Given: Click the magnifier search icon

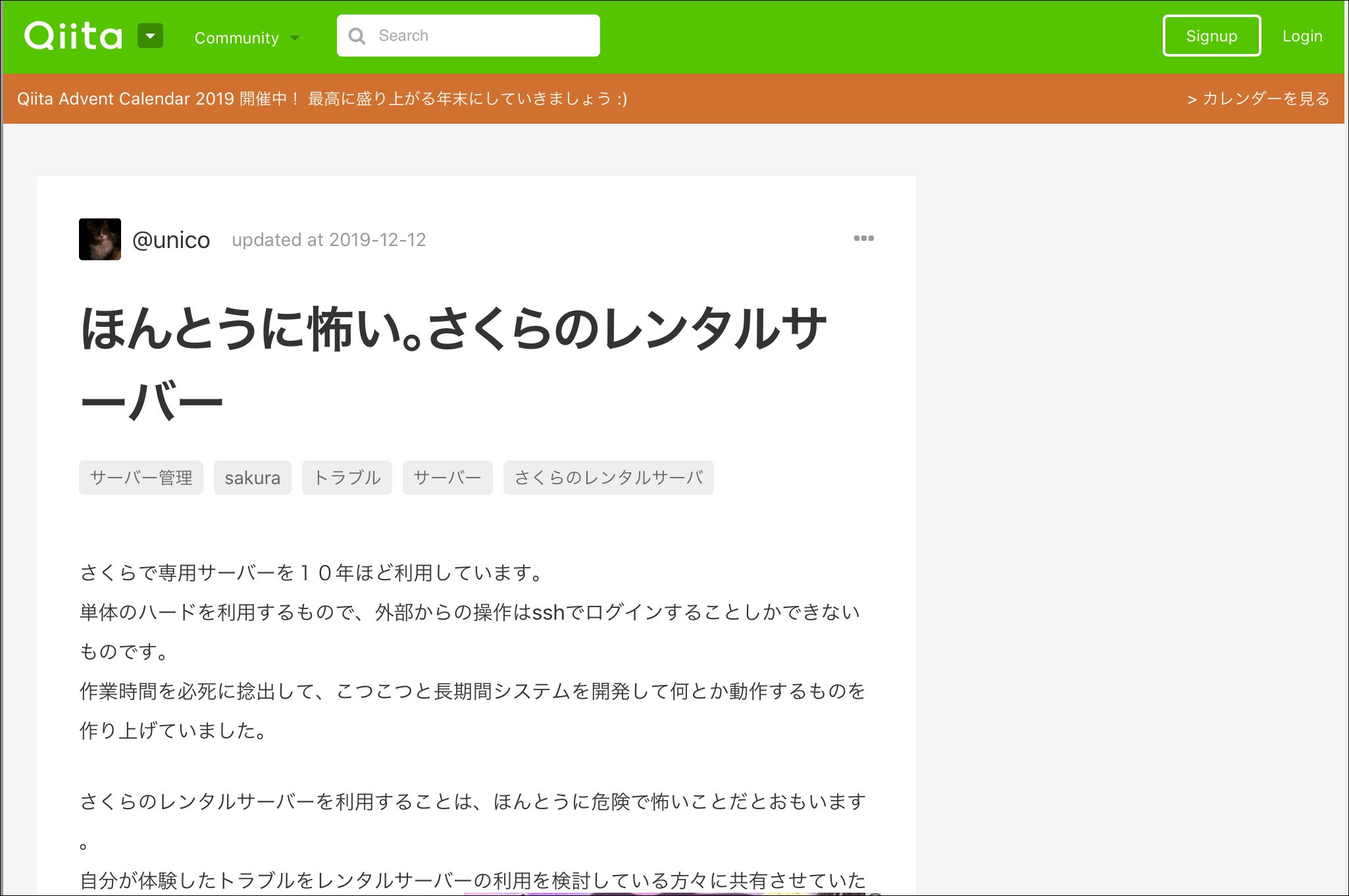Looking at the screenshot, I should [x=357, y=36].
